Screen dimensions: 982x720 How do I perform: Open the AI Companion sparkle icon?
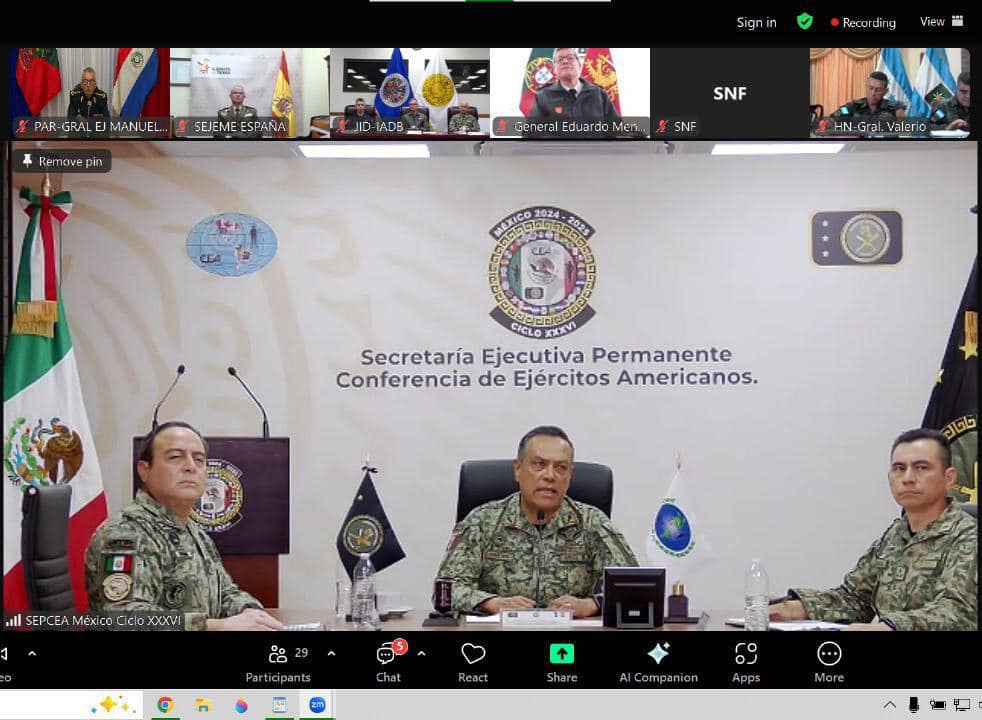click(x=658, y=653)
